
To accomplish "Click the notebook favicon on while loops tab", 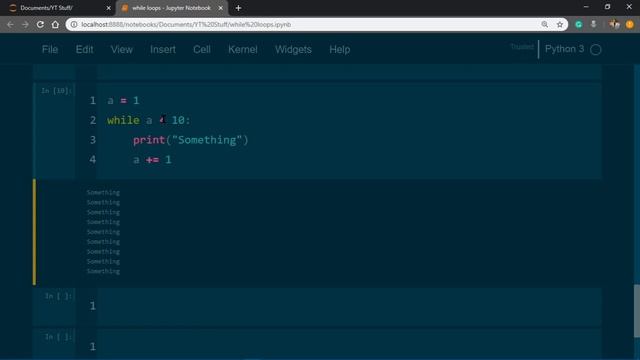I will pos(125,8).
